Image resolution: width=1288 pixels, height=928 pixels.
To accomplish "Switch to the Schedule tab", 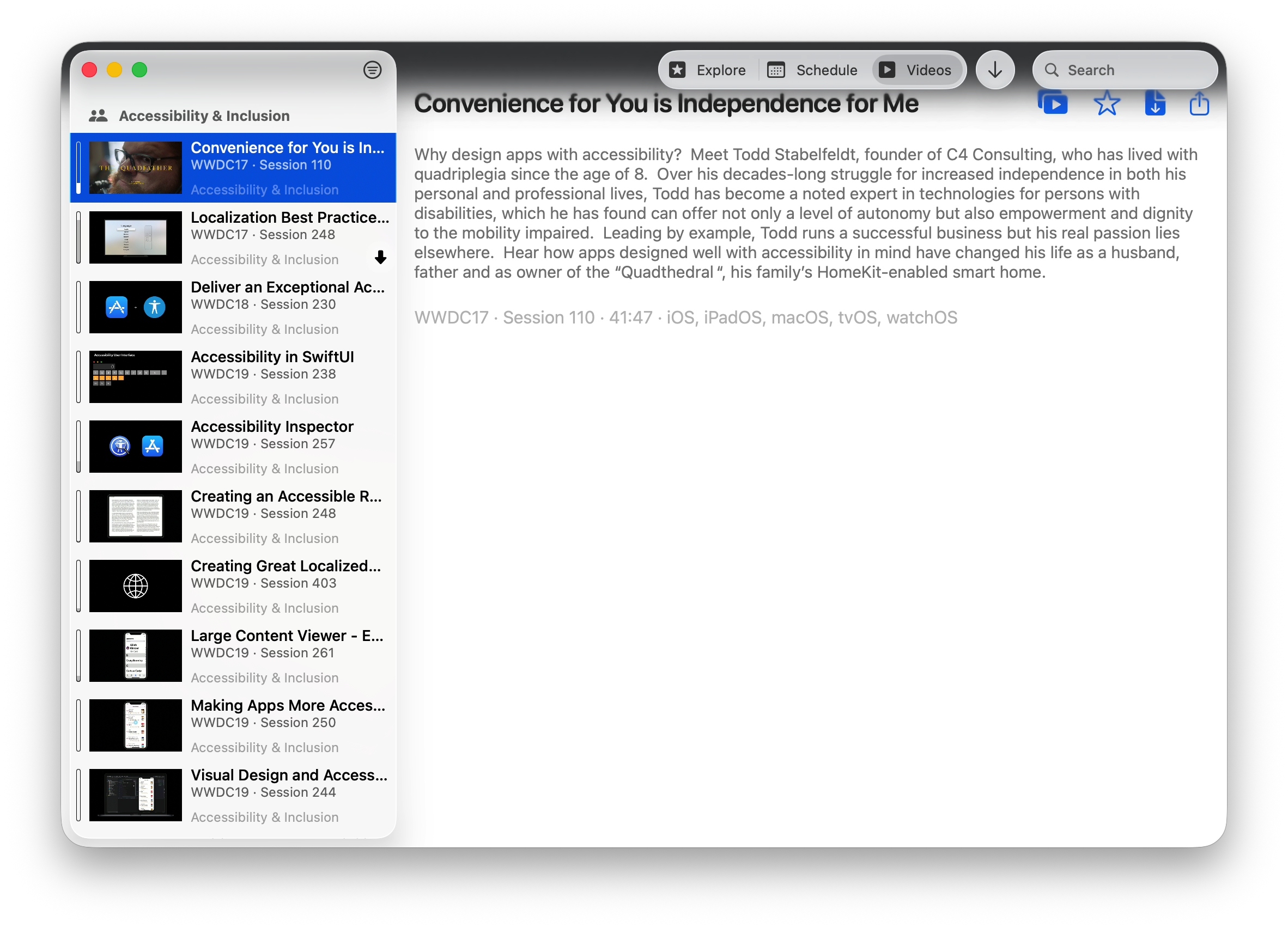I will pyautogui.click(x=812, y=70).
